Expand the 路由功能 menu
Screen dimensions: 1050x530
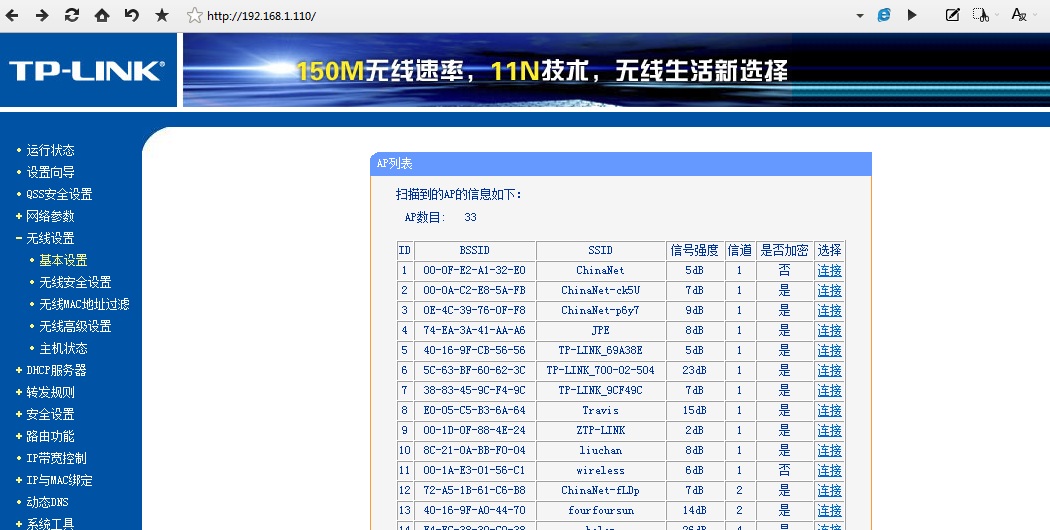click(50, 437)
